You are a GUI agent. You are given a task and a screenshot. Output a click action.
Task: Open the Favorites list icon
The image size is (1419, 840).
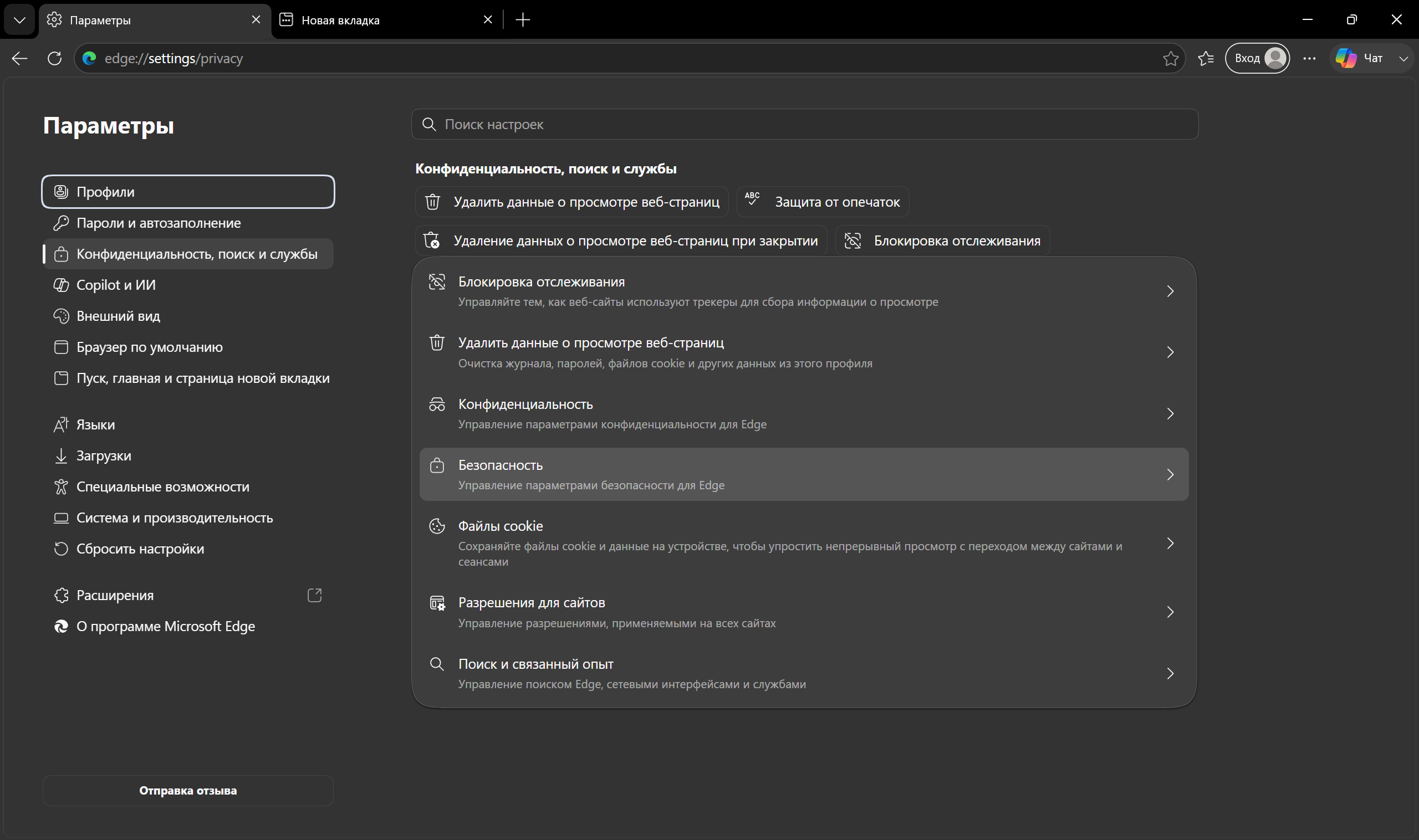coord(1206,58)
